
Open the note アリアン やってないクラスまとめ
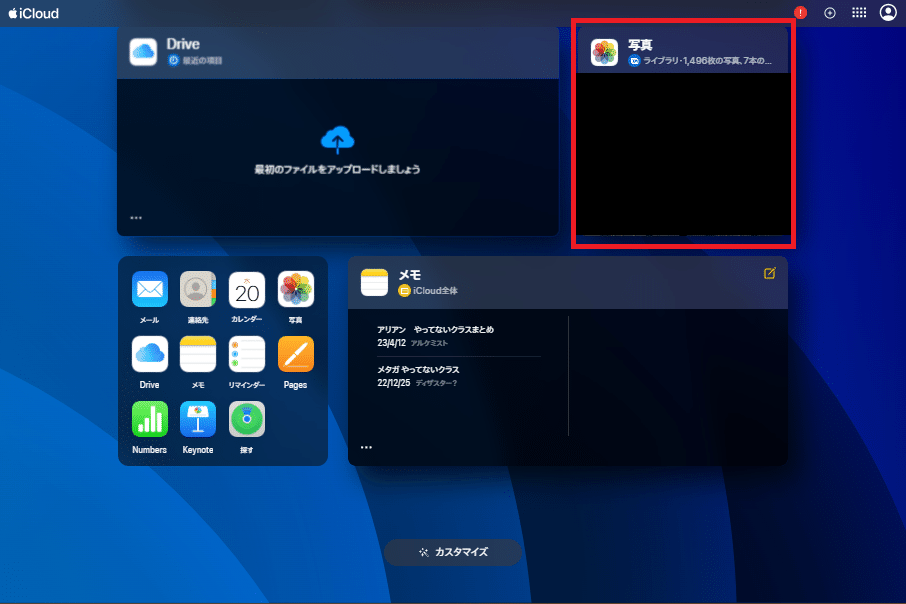click(x=459, y=336)
